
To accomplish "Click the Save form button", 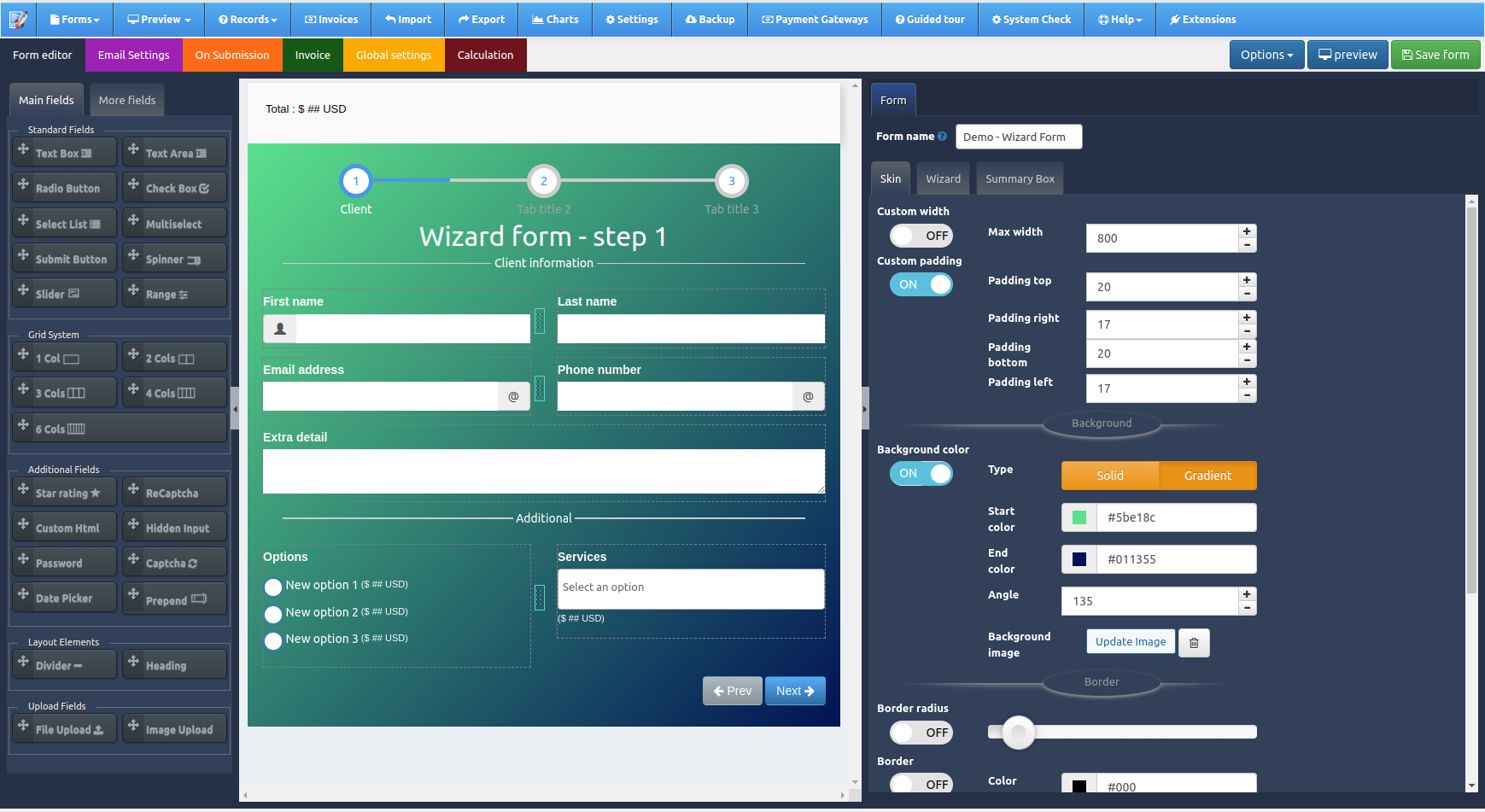I will [x=1435, y=54].
